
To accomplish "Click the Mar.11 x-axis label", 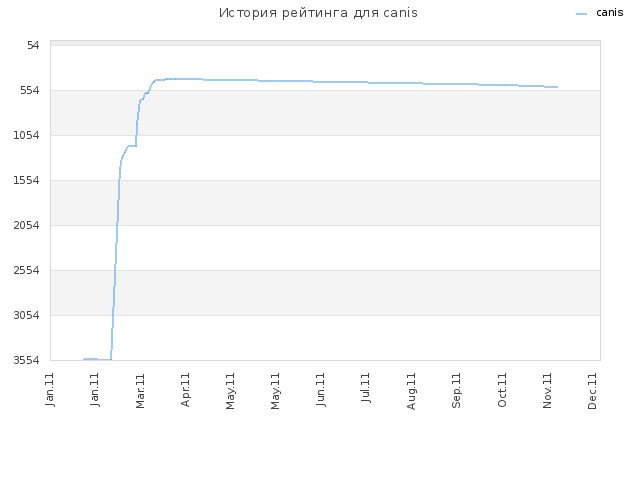I will pyautogui.click(x=140, y=391).
